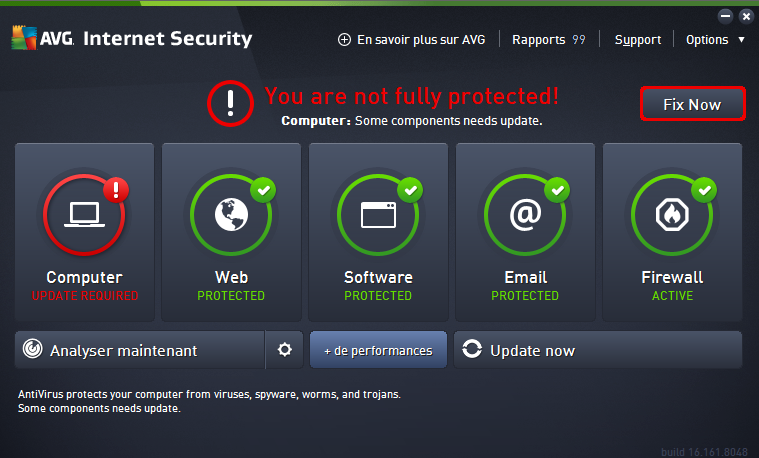Open scan settings gear icon
759x458 pixels.
coord(285,350)
